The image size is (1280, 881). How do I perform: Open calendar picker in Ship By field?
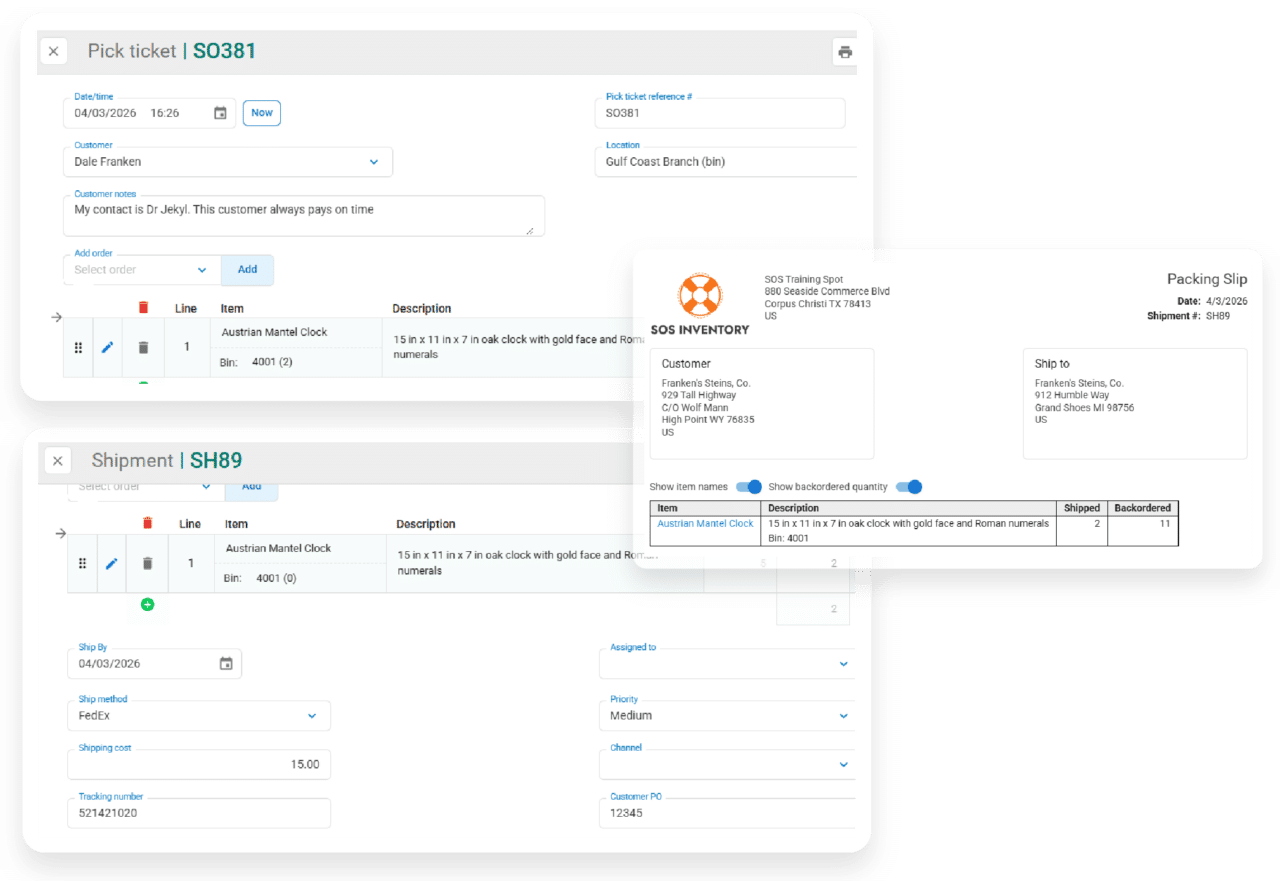click(x=226, y=664)
